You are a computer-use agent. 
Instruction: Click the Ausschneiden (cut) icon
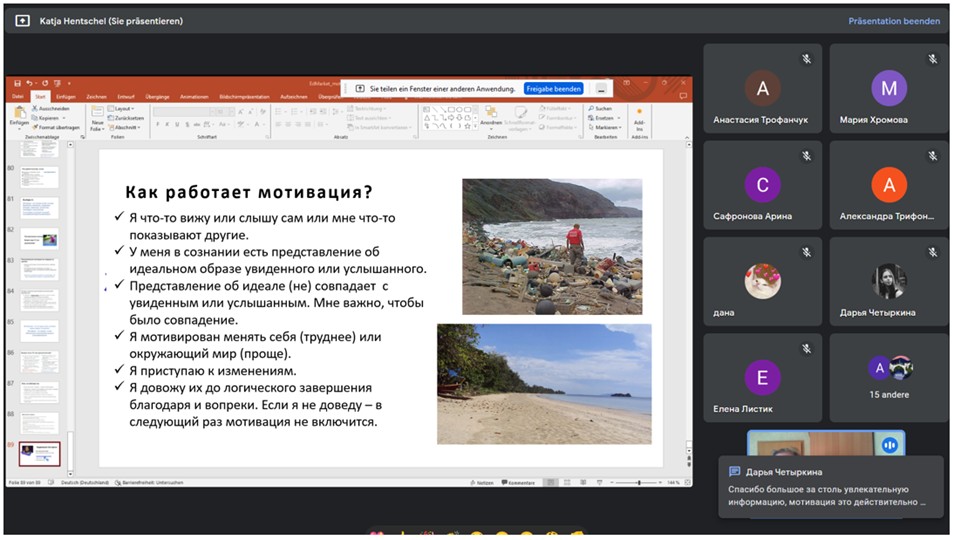[37, 108]
